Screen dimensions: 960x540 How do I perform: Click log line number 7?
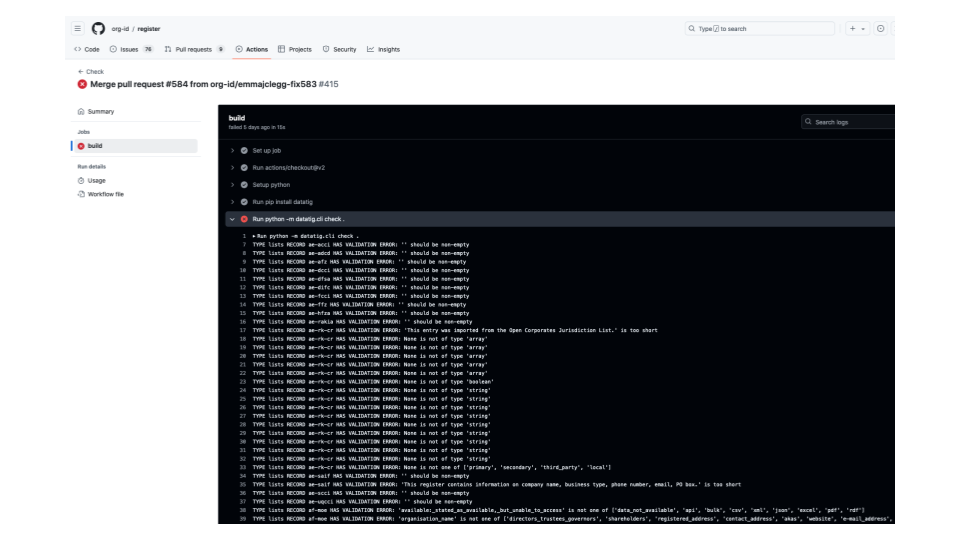coord(244,245)
